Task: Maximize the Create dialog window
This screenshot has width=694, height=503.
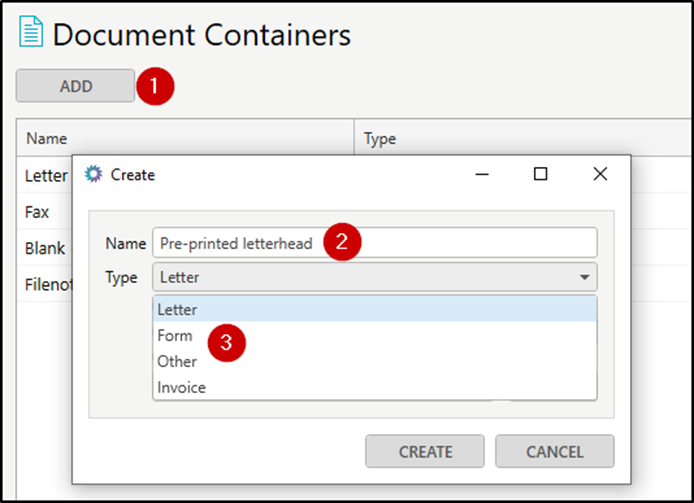Action: (540, 174)
